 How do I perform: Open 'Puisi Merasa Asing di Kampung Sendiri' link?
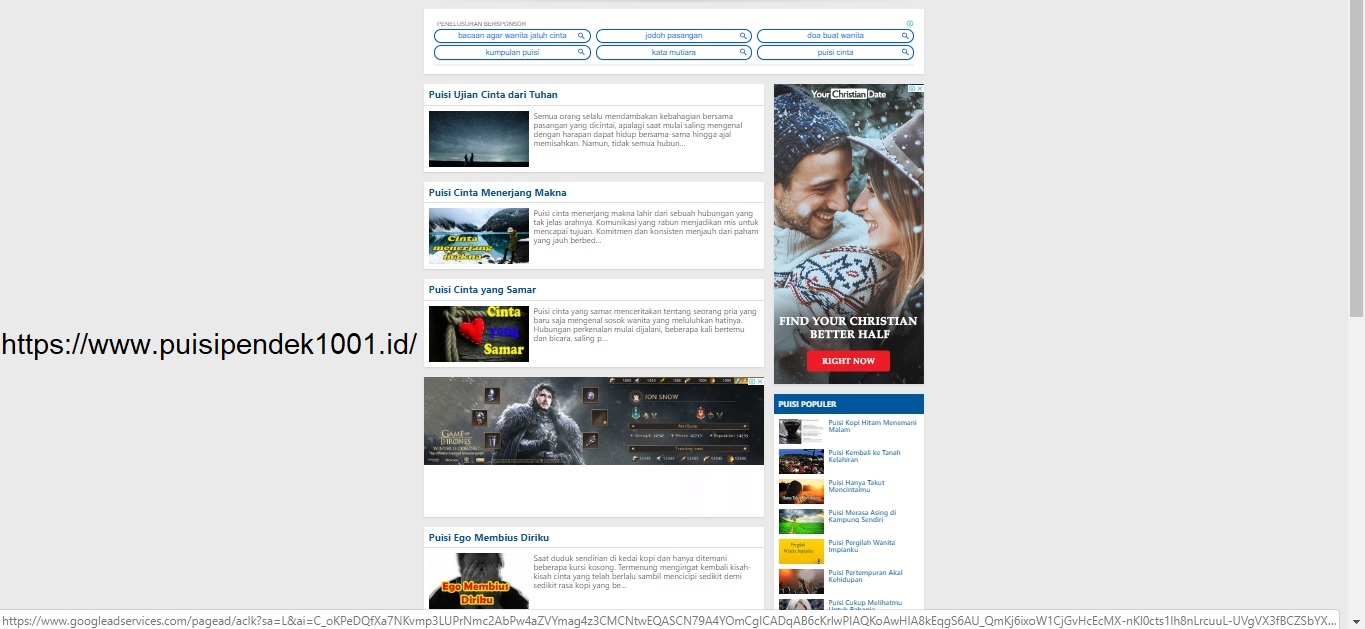tap(862, 516)
